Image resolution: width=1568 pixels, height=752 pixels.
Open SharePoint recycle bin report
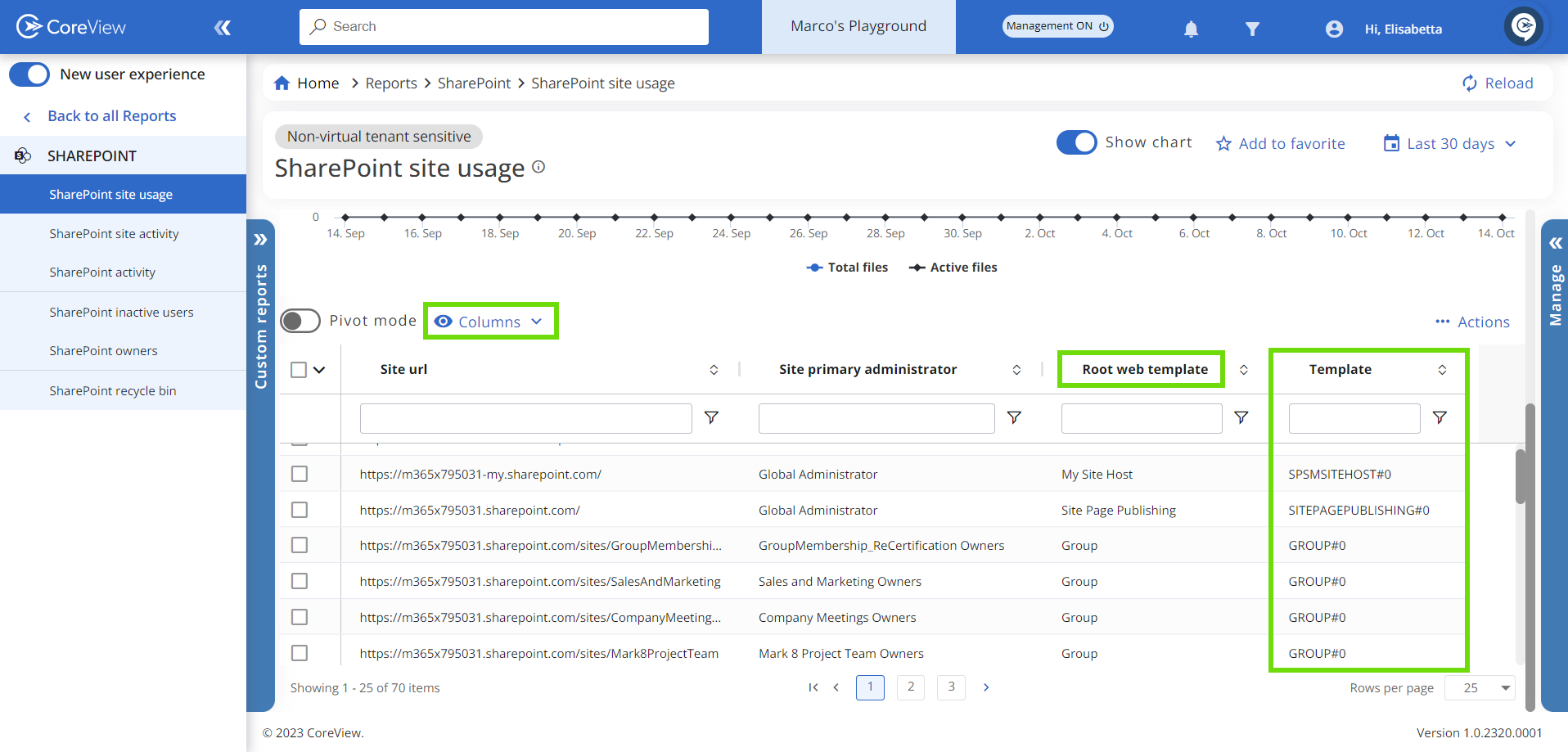click(x=113, y=391)
